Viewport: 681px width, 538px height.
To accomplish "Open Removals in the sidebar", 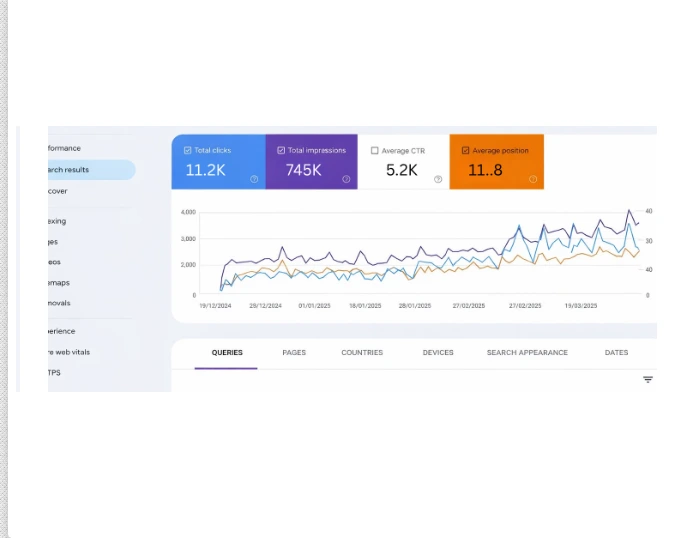I will click(x=60, y=303).
